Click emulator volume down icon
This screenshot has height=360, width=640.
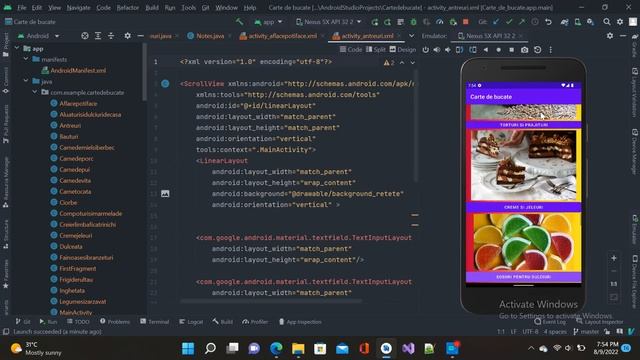click(x=448, y=50)
